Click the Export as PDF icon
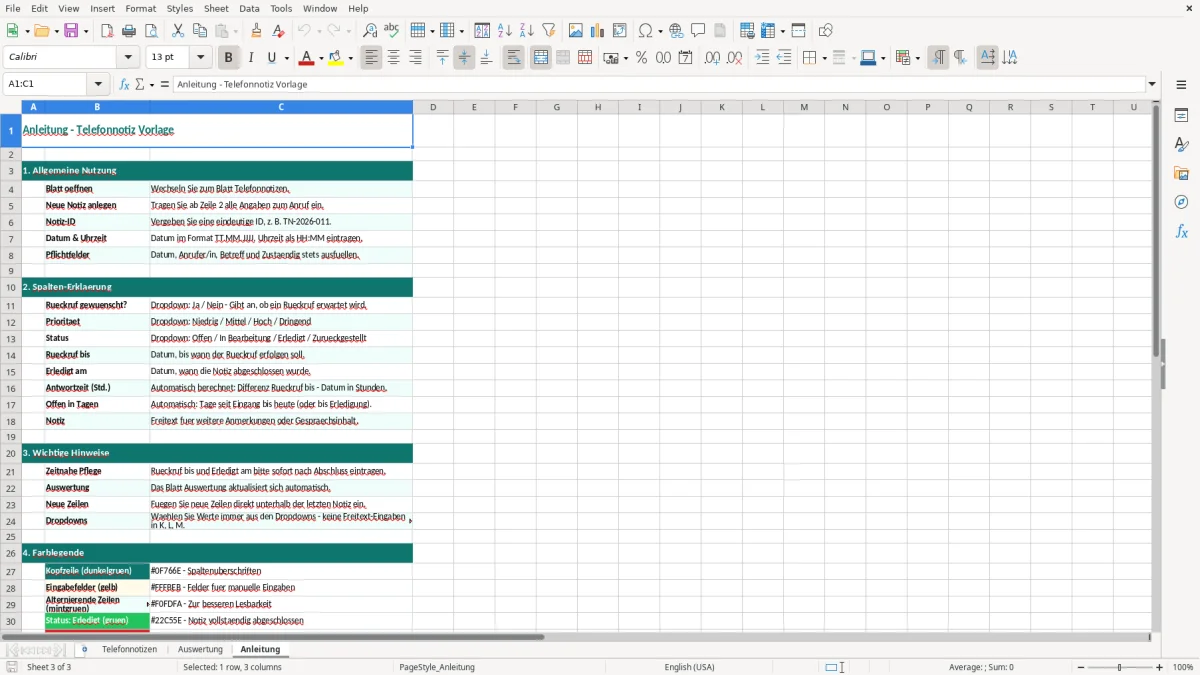 pyautogui.click(x=107, y=31)
